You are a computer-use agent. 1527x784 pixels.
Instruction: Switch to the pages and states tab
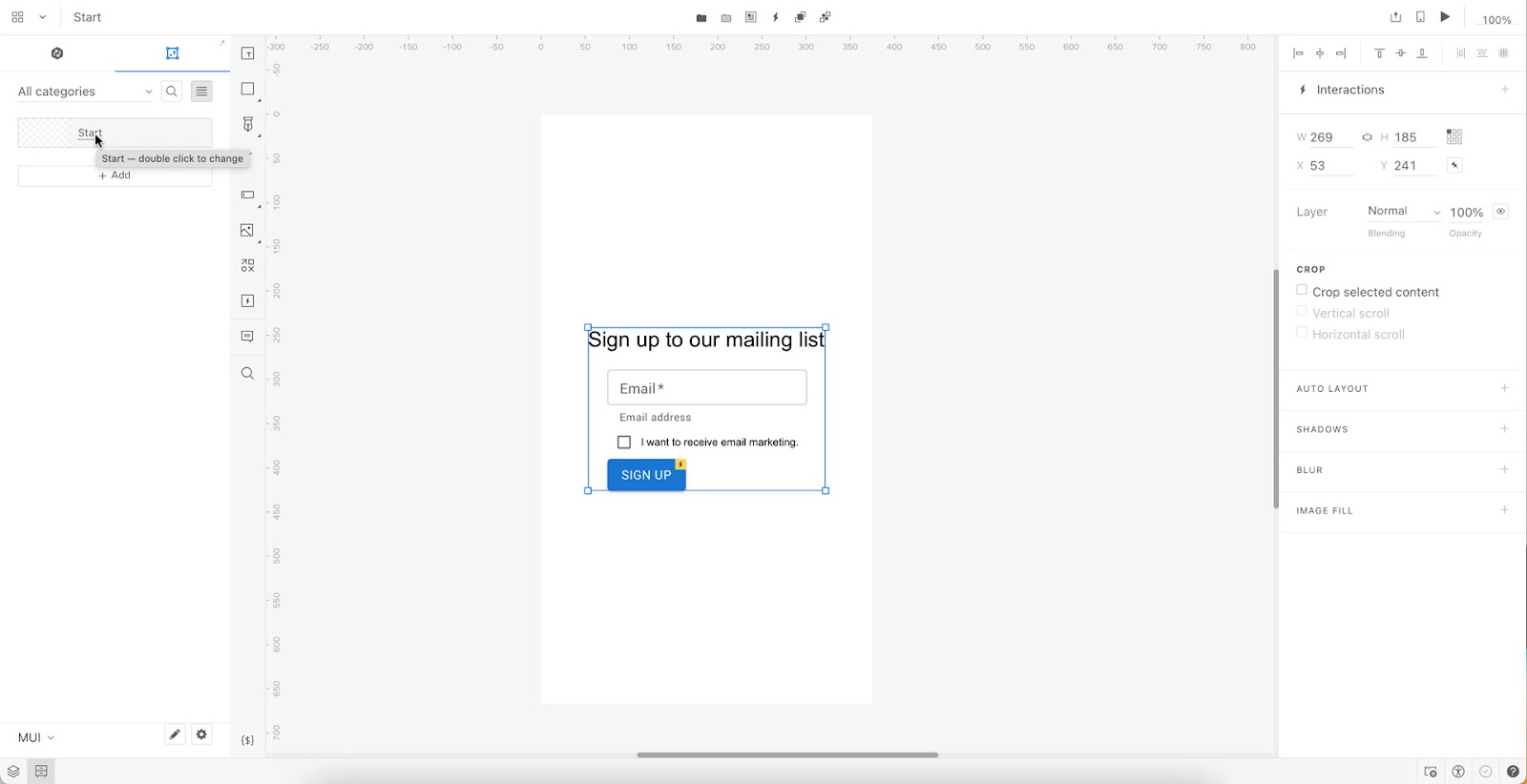coord(172,53)
